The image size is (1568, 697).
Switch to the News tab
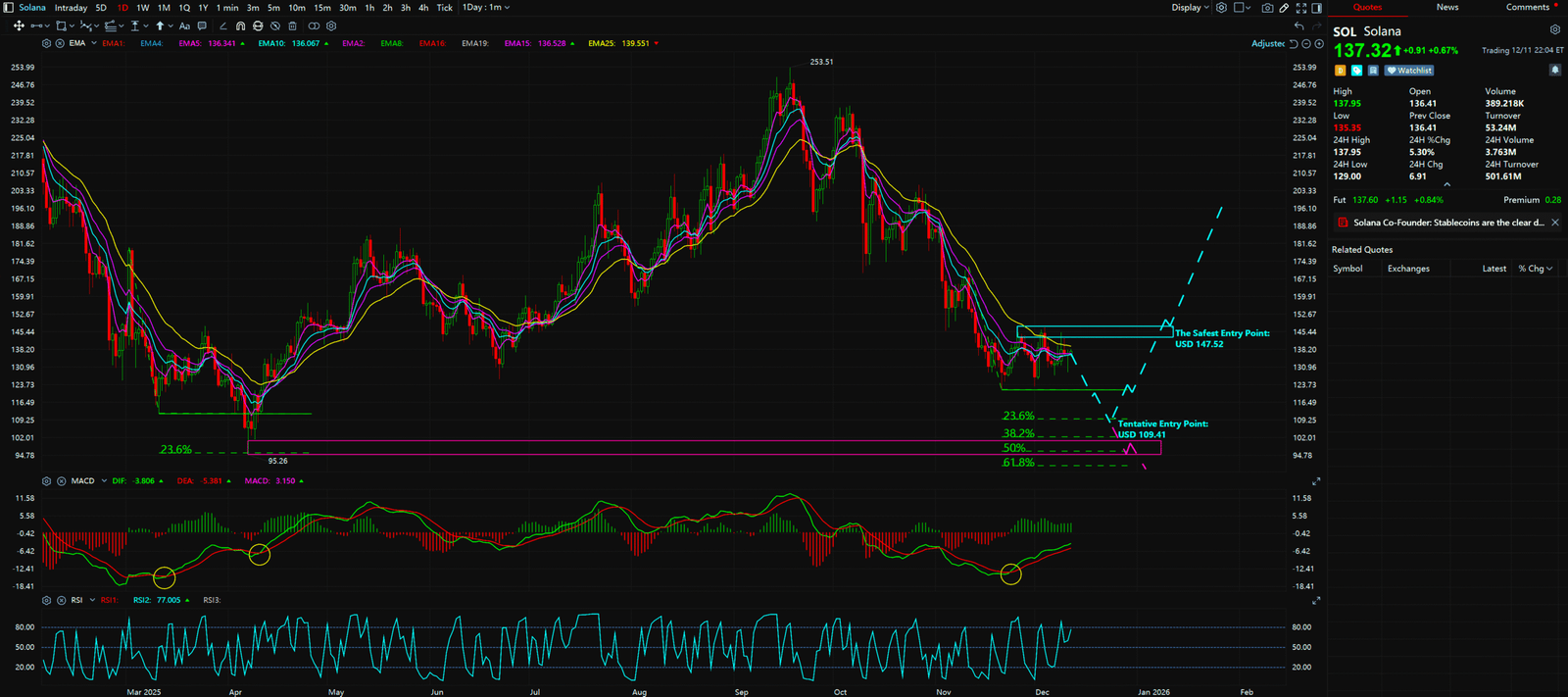1446,8
